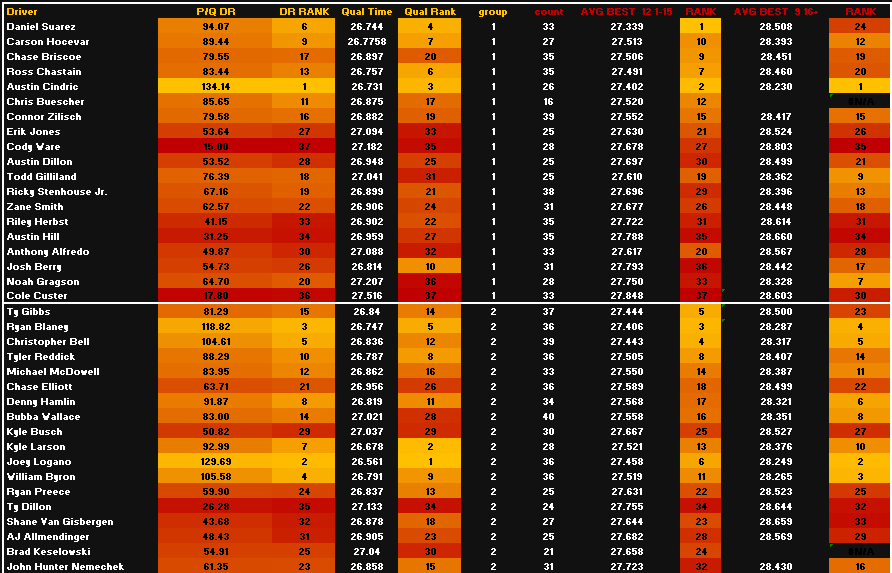Select the Ryan Preece driver name

(38, 492)
